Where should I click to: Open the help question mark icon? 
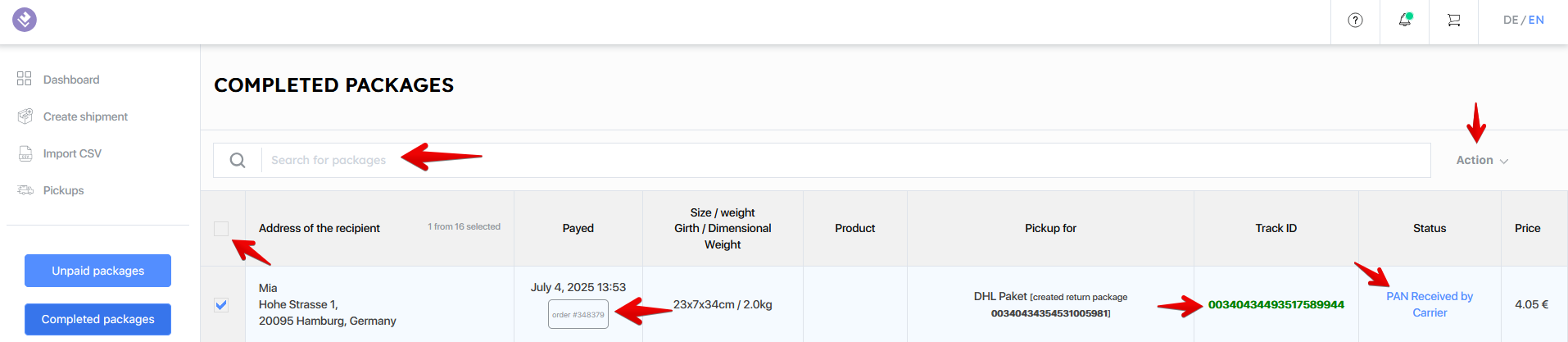(1355, 21)
